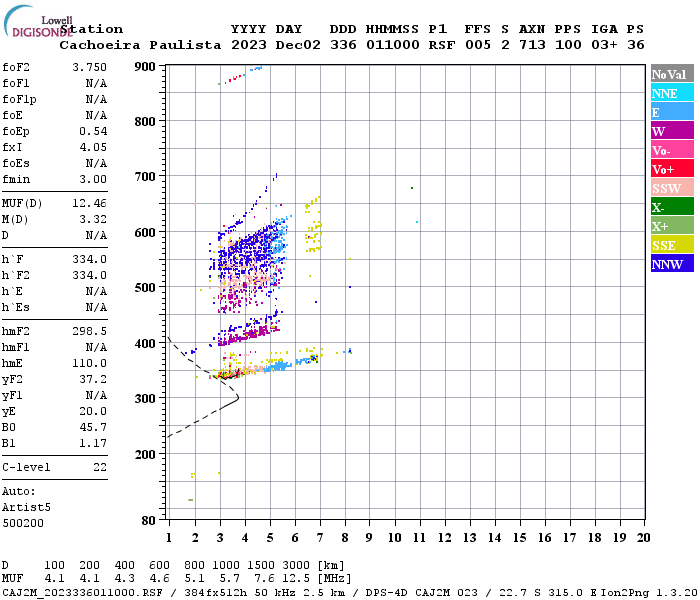Click the DPS-4D CAJ2M 023 text

pyautogui.click(x=421, y=592)
